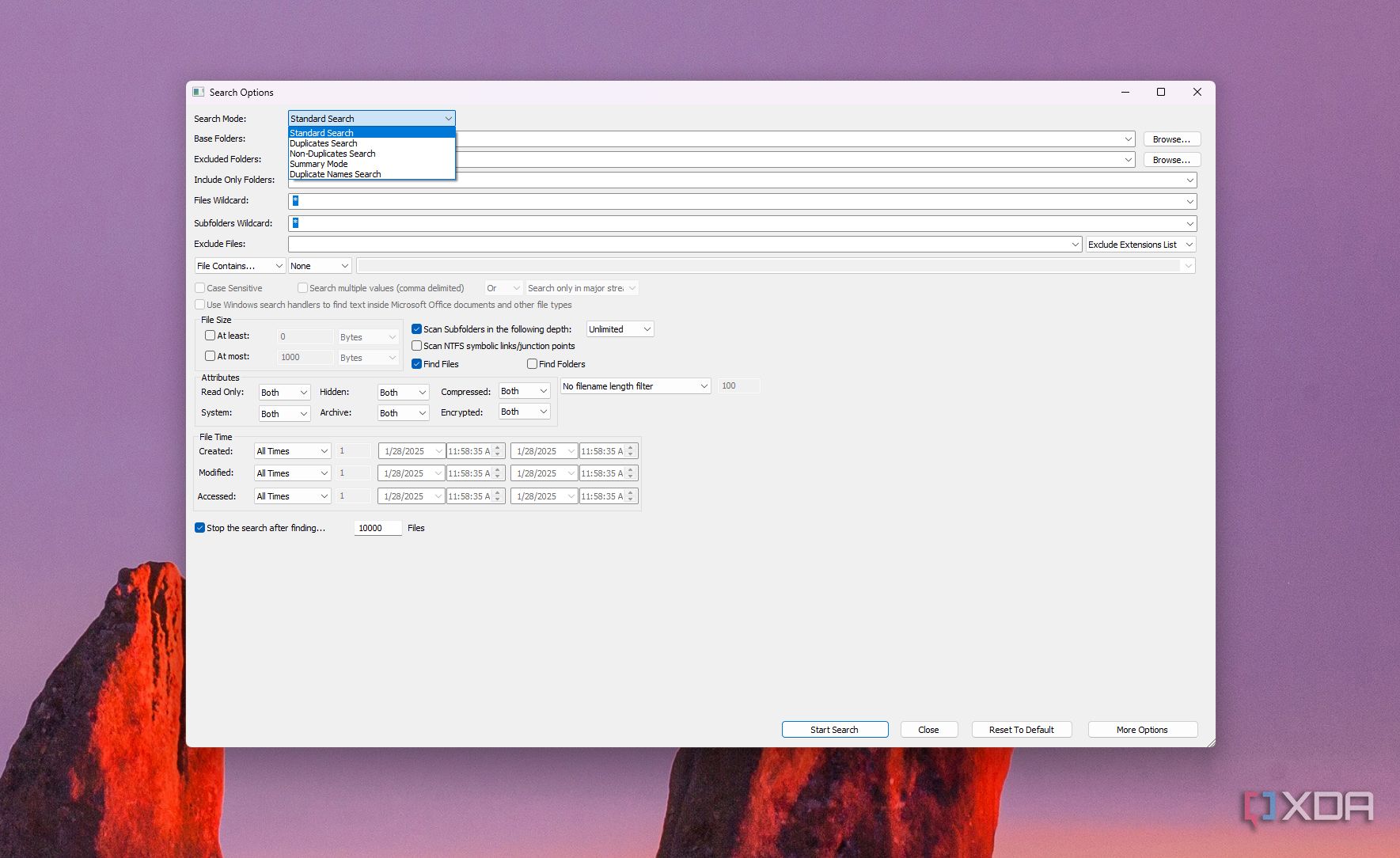Click Browse next to Base Folders

(x=1170, y=138)
